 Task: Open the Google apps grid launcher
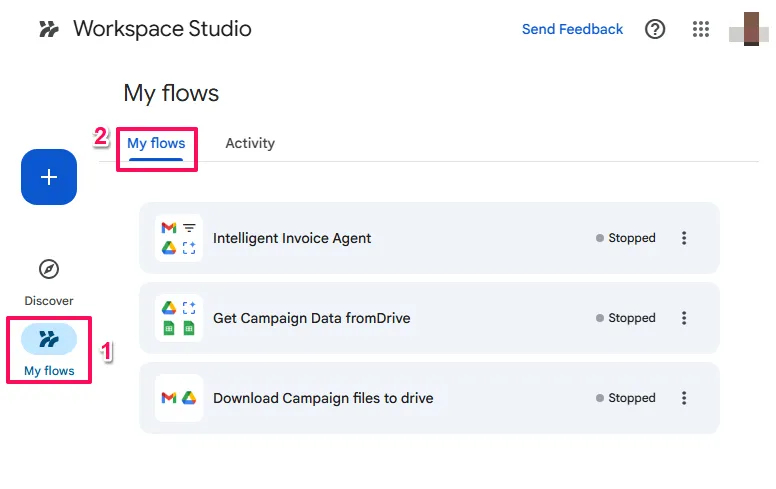tap(701, 29)
